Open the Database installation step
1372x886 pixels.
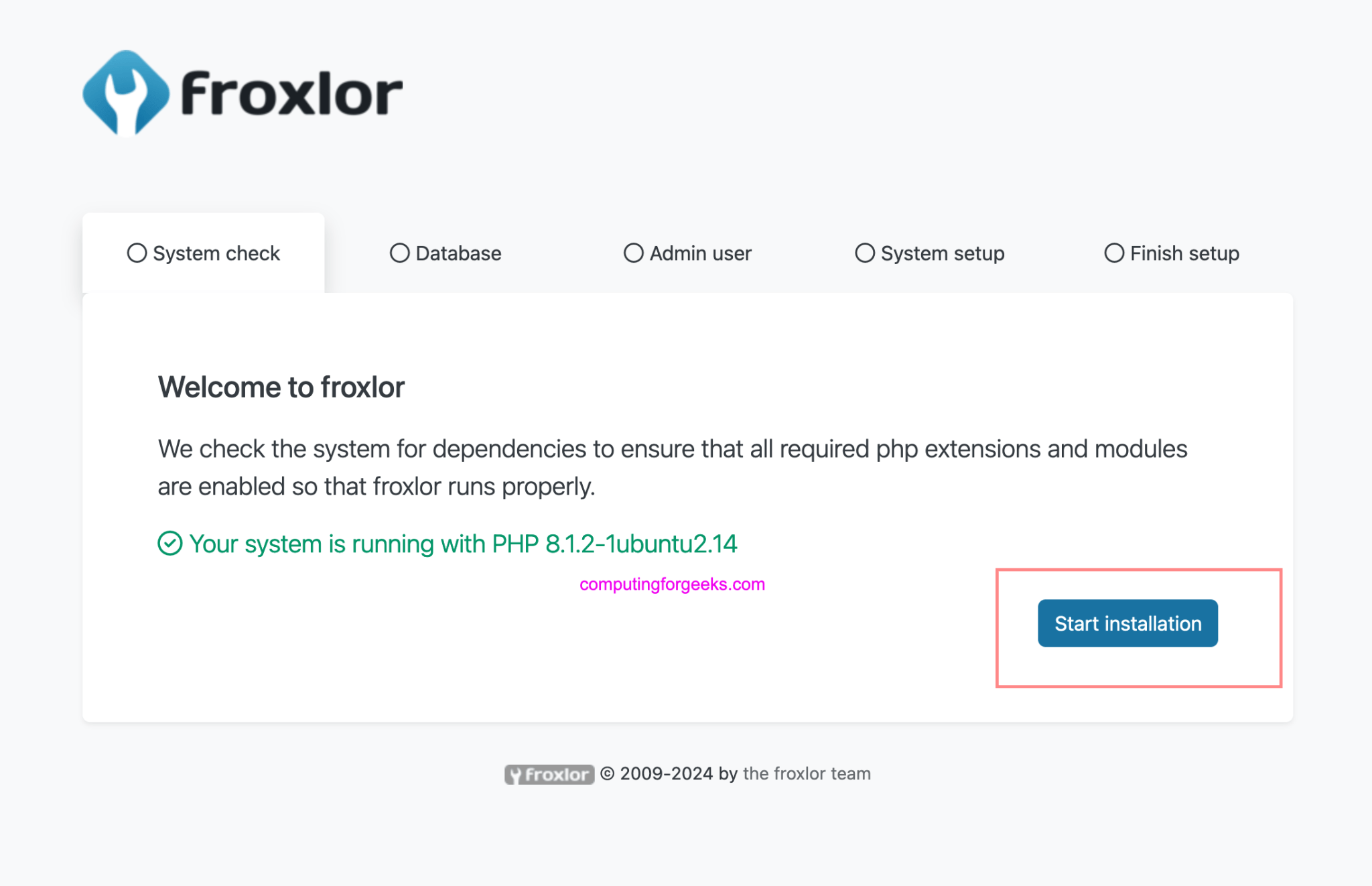pos(445,253)
